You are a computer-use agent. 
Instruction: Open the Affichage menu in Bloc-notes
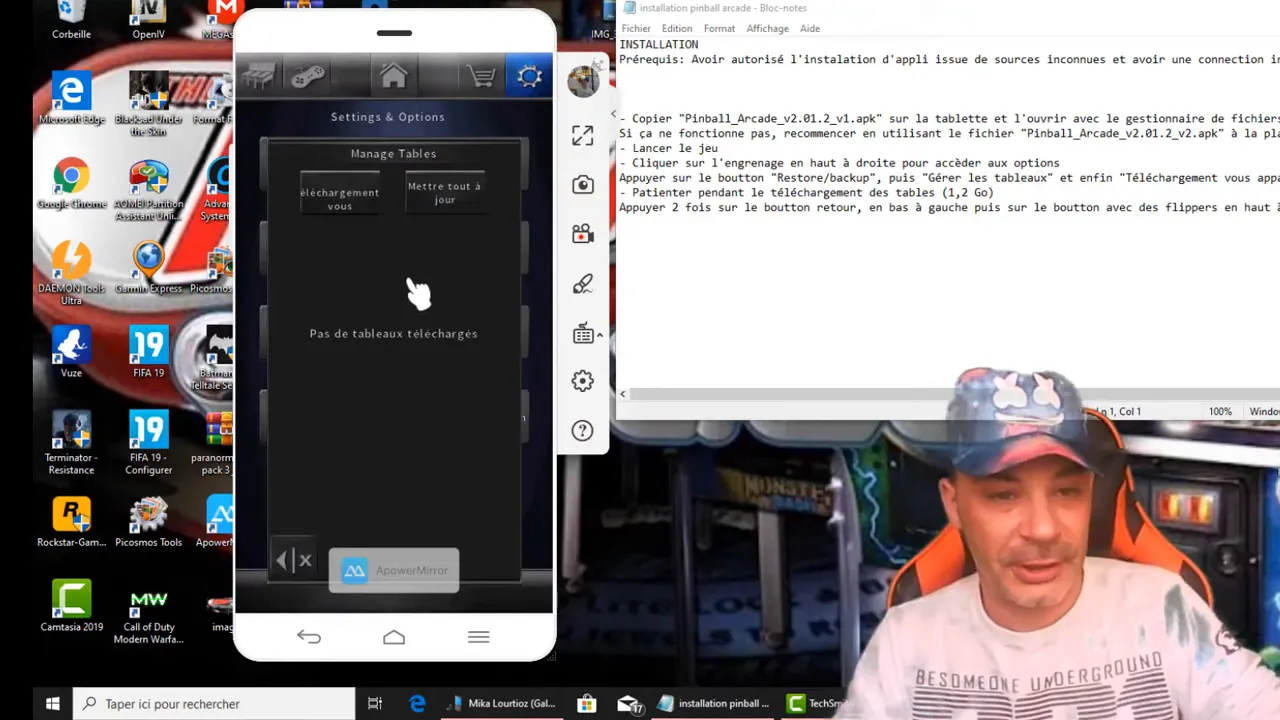coord(768,29)
